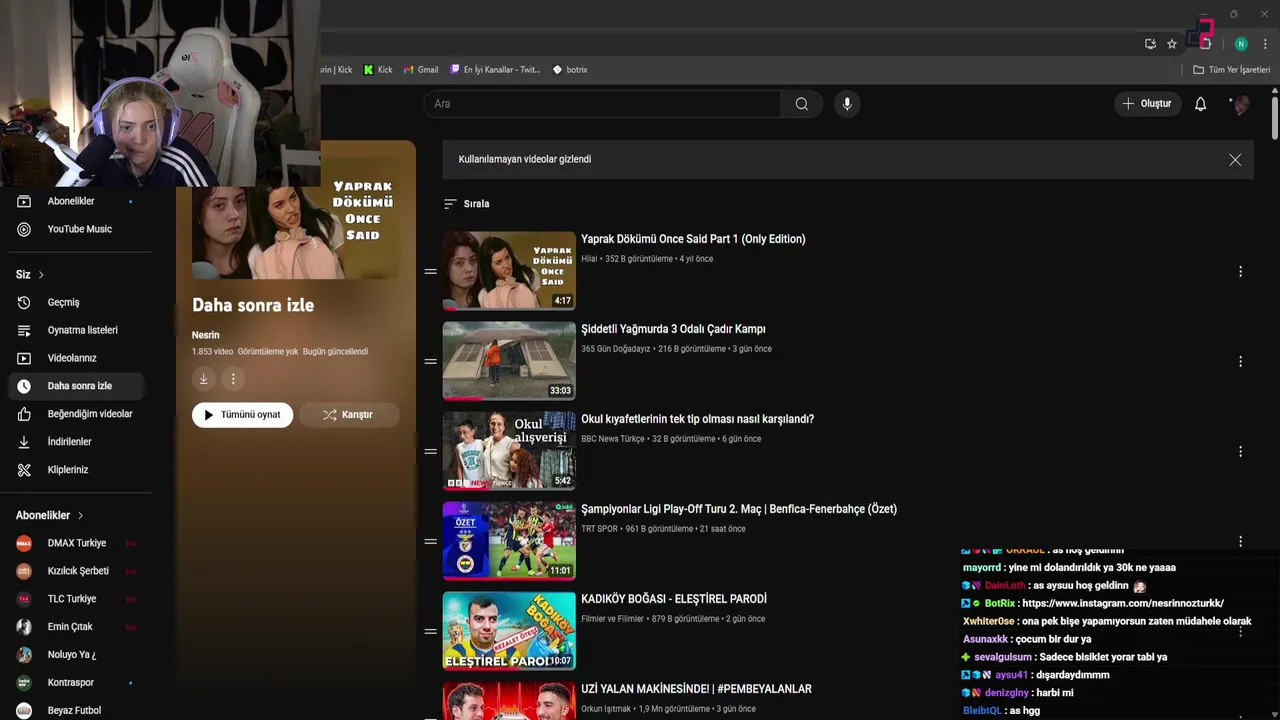Click the Ara search input field

(602, 104)
